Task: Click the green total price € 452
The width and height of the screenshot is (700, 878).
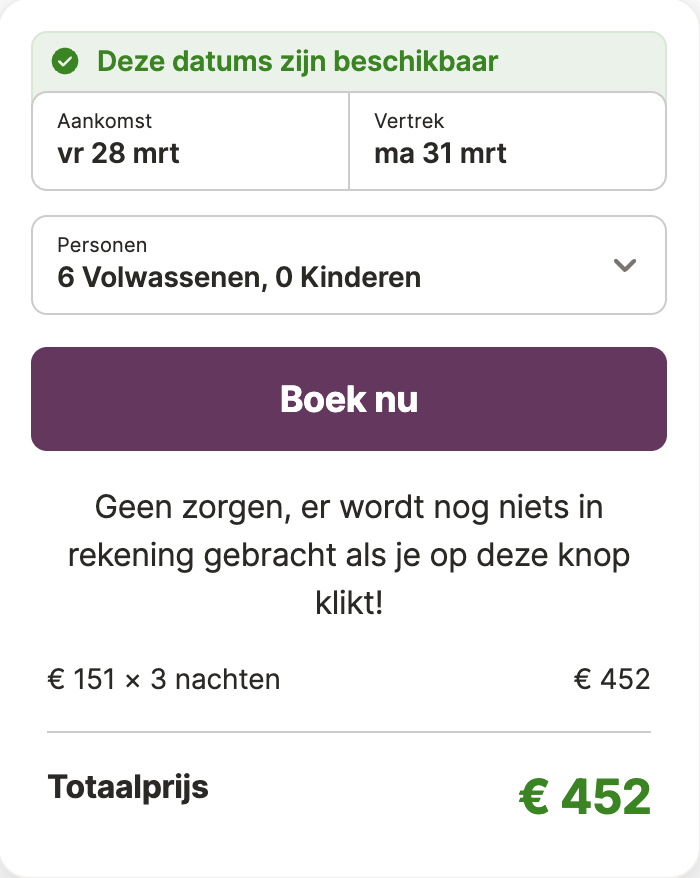Action: (x=585, y=796)
